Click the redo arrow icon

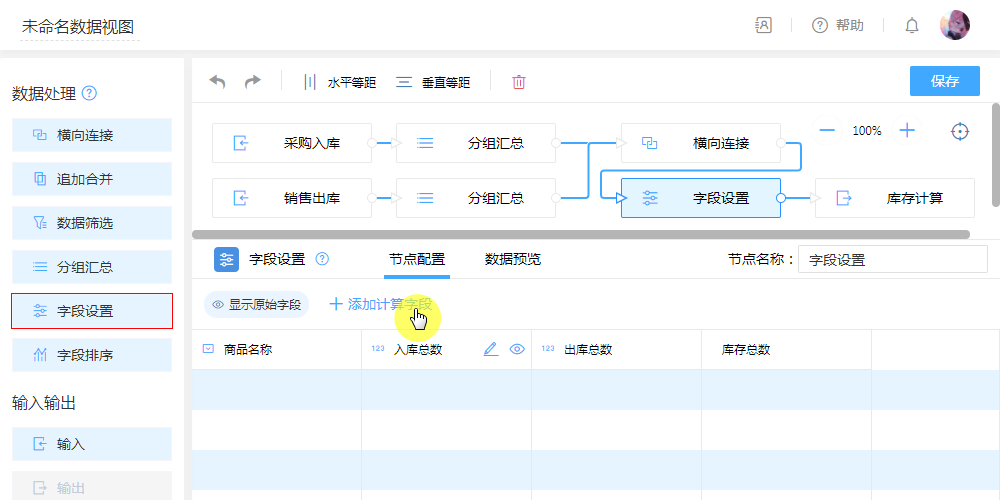pyautogui.click(x=253, y=82)
